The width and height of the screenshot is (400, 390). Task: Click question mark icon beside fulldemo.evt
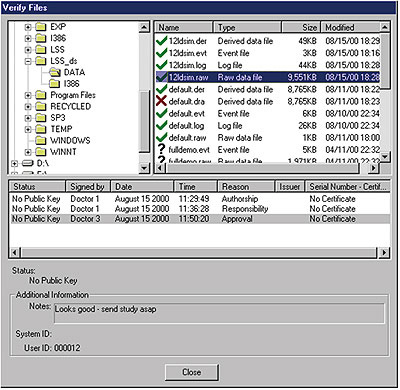(x=161, y=150)
